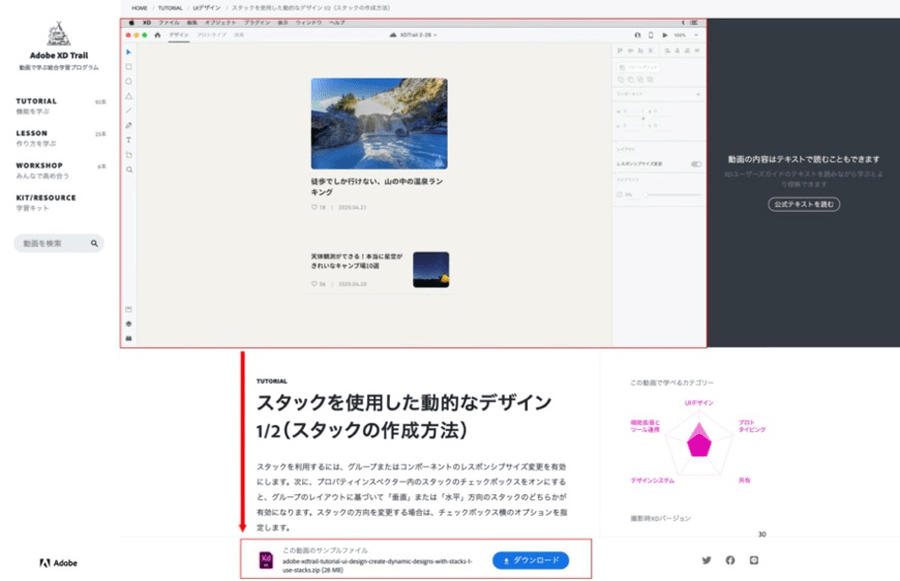
Task: Click the Adobe logo in footer
Action: 58,563
